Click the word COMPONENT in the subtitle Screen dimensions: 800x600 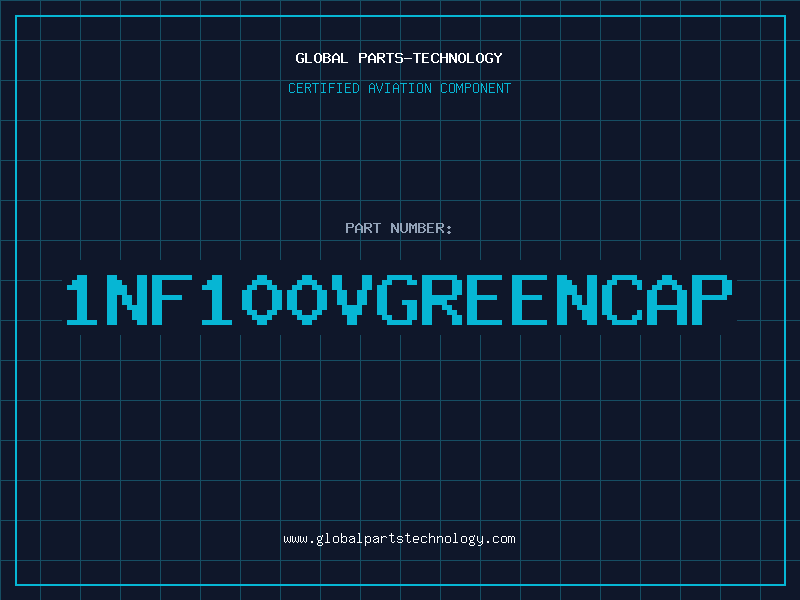tap(473, 88)
